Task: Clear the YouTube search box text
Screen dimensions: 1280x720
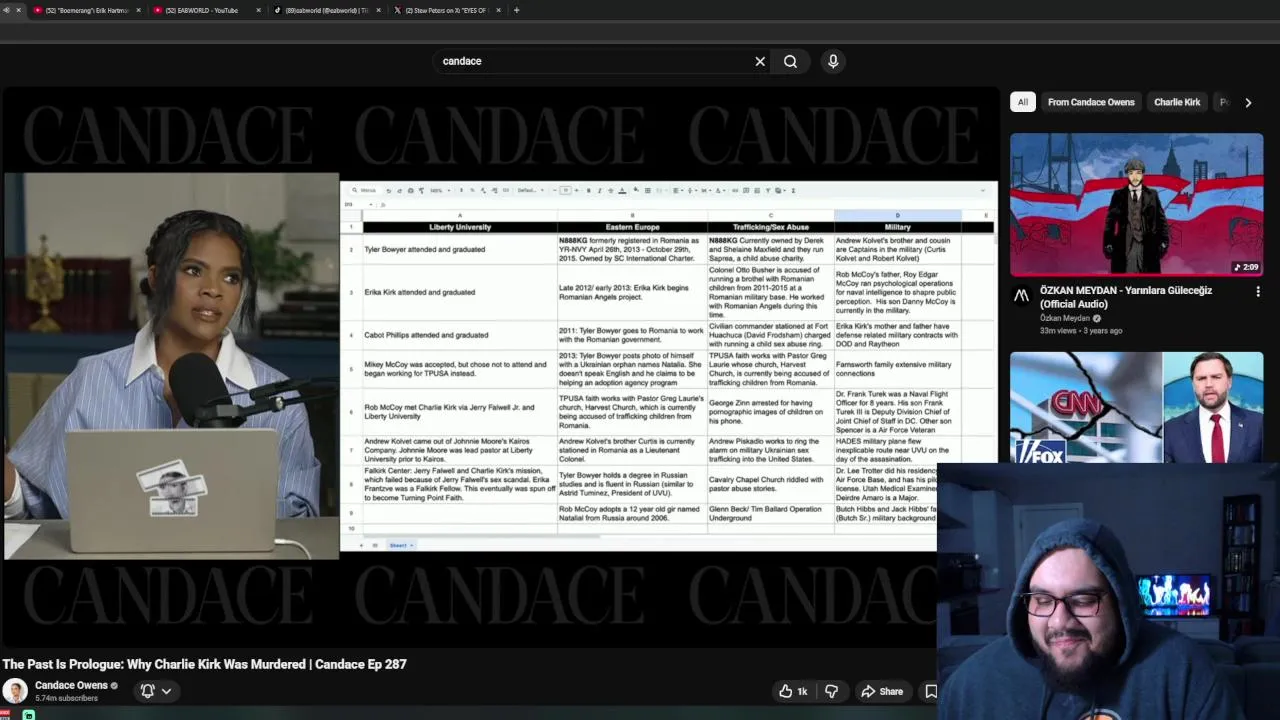Action: [x=760, y=61]
